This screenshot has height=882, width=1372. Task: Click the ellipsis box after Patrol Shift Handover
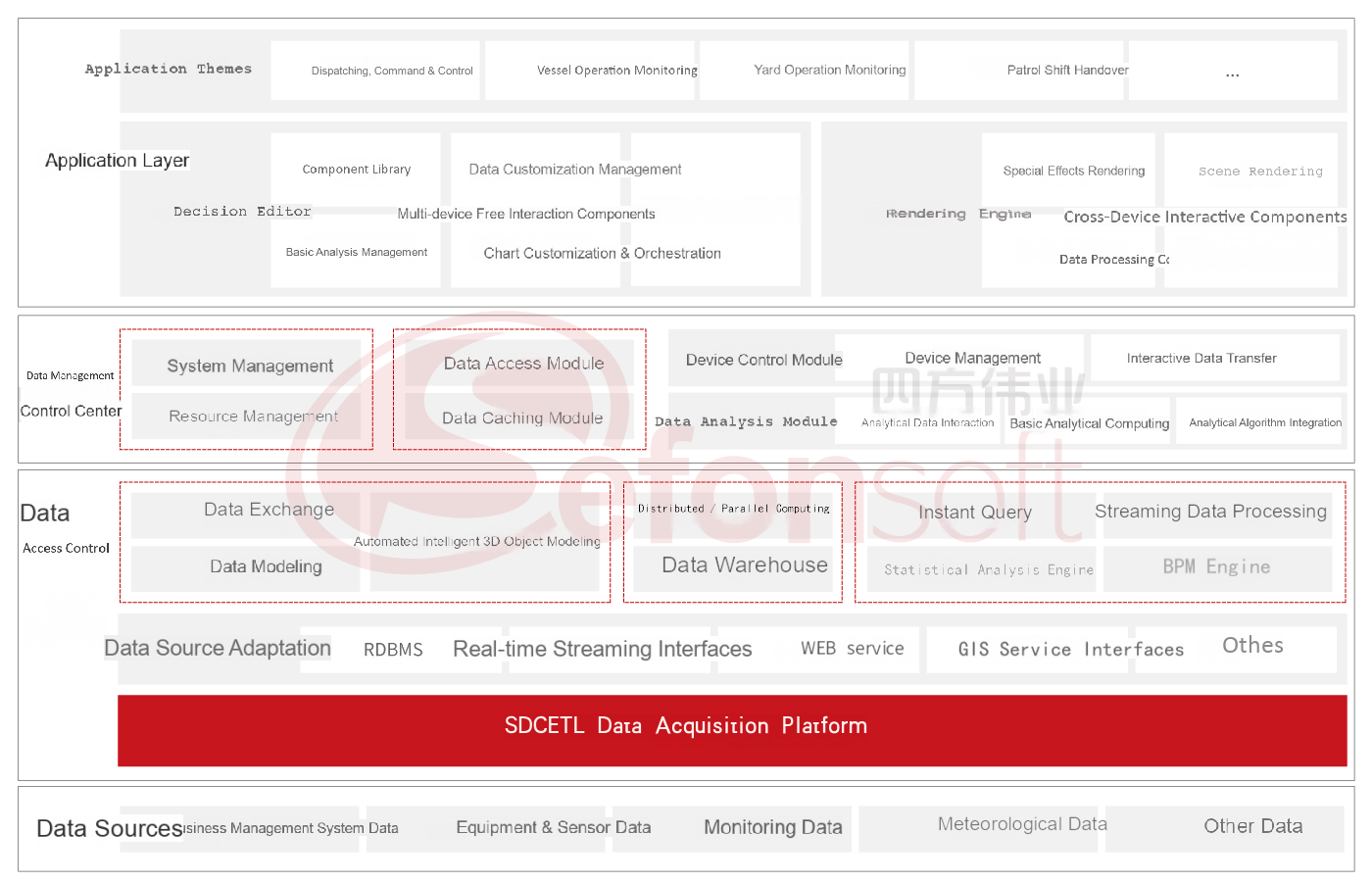click(1233, 71)
